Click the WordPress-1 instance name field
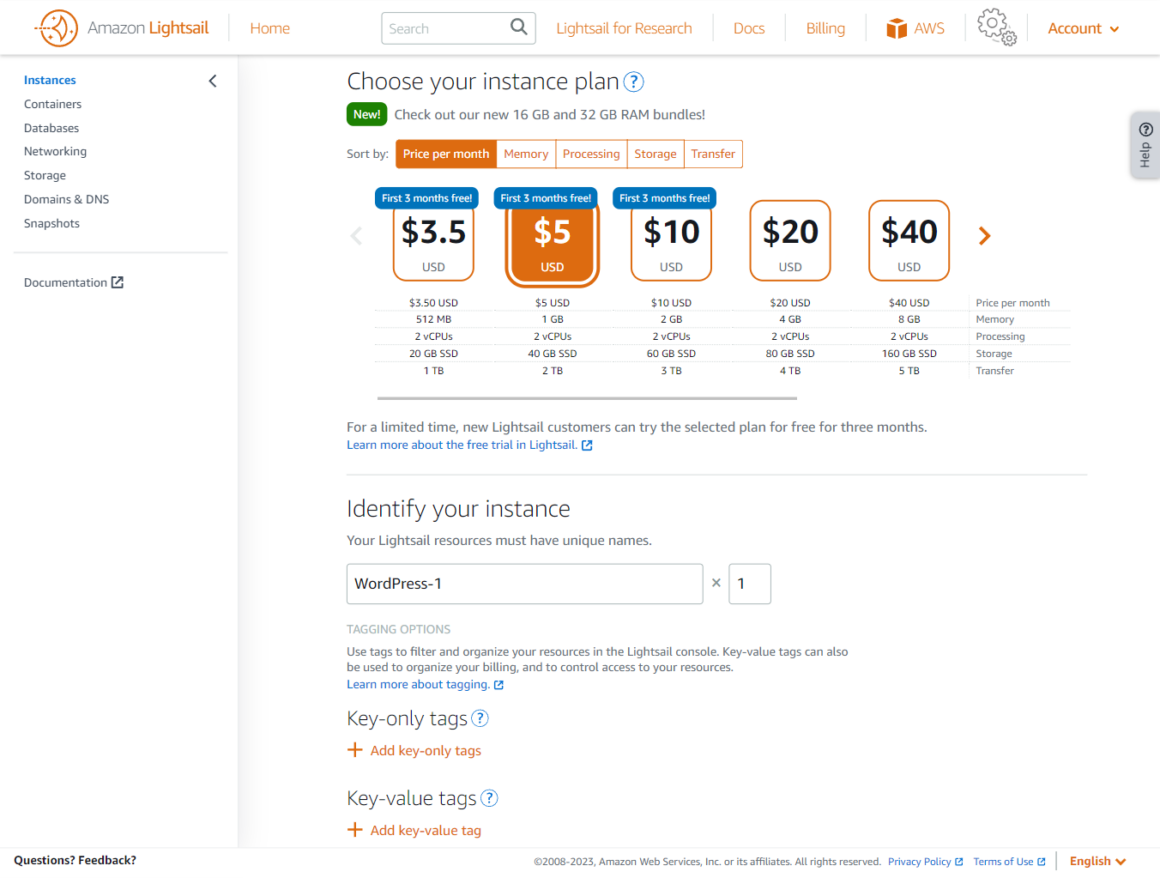1160x878 pixels. [524, 583]
